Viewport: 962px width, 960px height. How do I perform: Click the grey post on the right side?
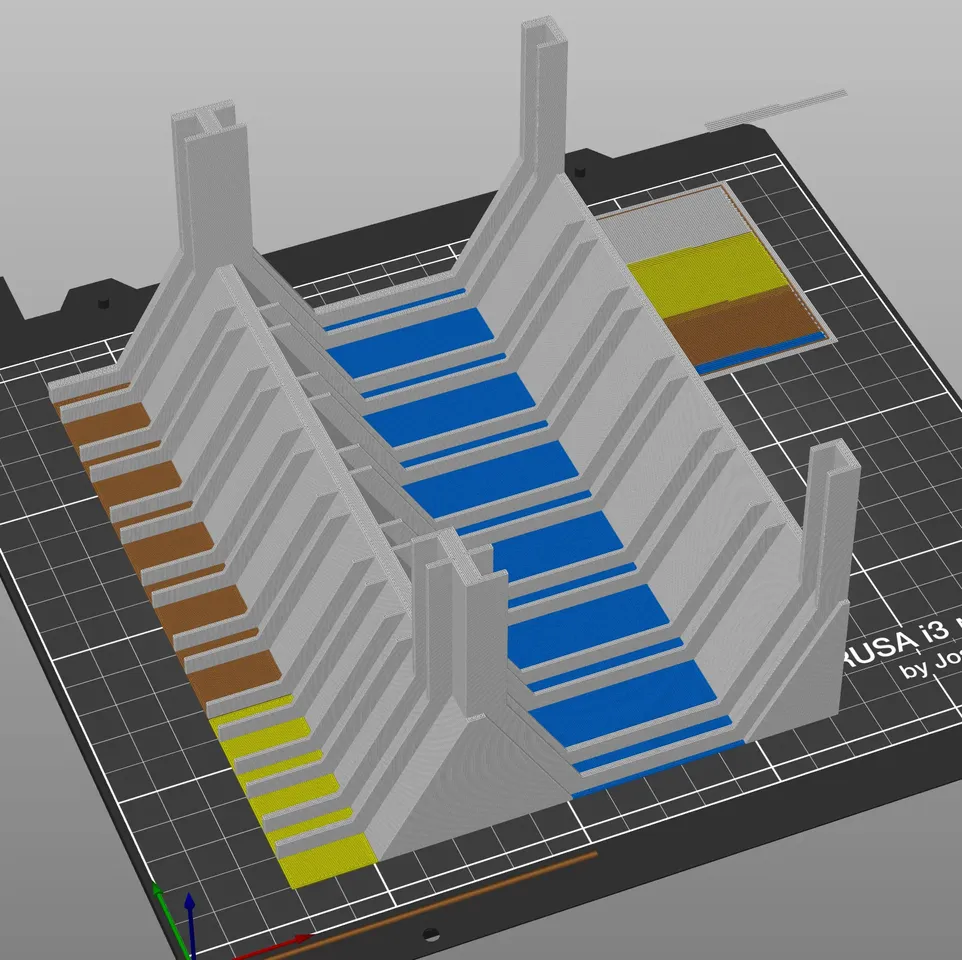(x=832, y=530)
